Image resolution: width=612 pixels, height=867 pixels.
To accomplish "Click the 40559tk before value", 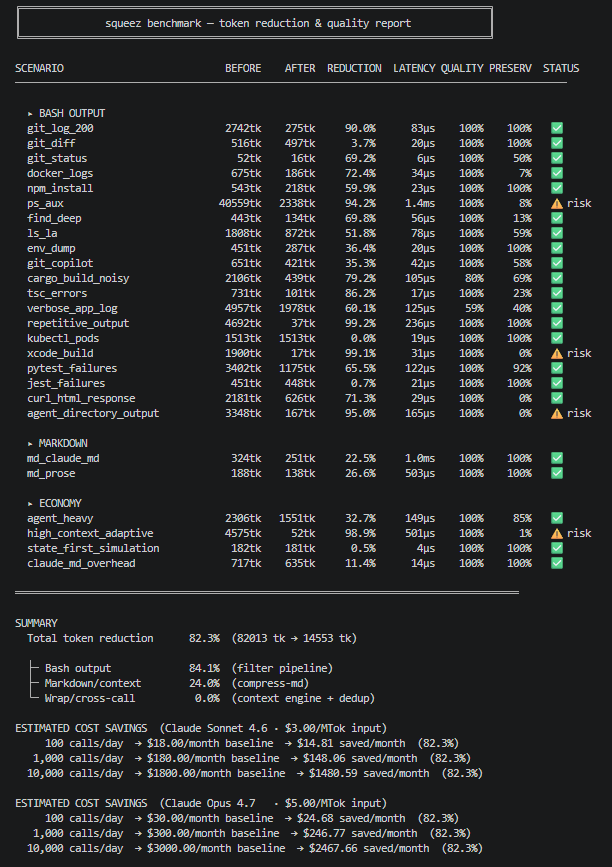I will pyautogui.click(x=240, y=203).
